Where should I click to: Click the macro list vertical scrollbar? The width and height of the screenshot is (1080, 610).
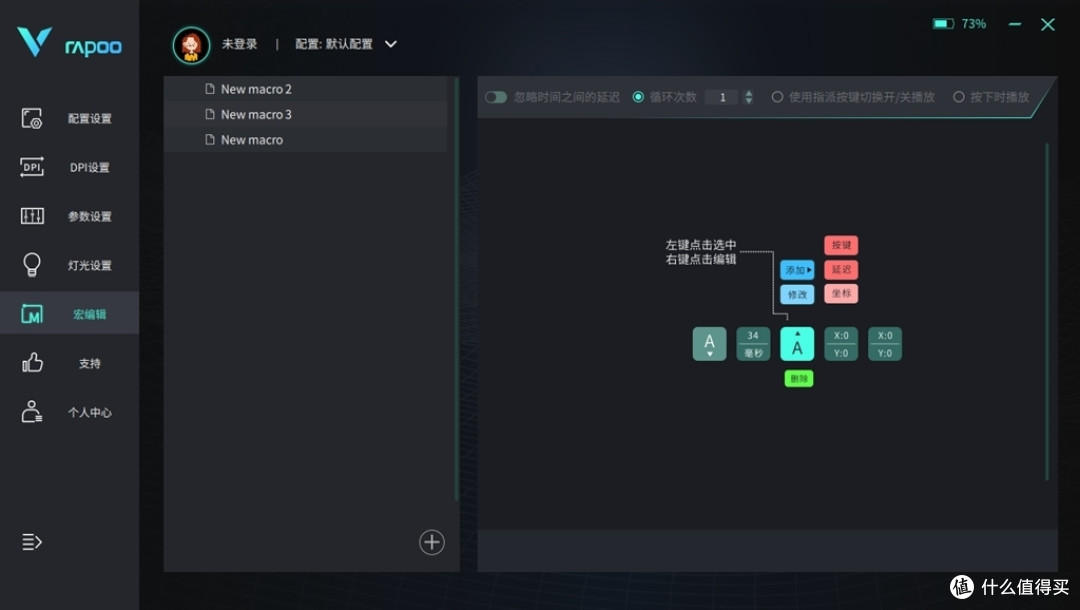(x=456, y=289)
